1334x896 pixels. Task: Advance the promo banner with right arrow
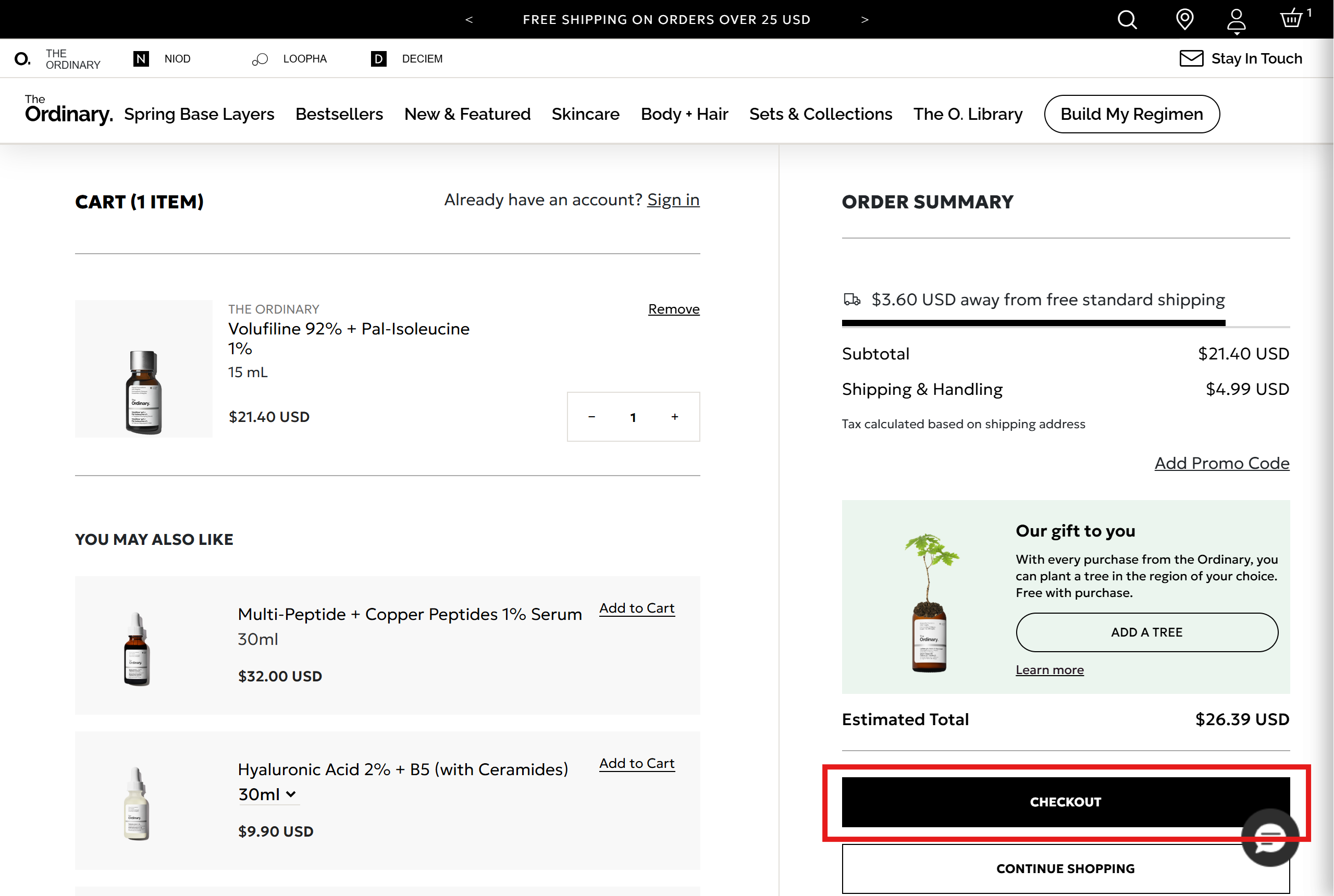click(x=865, y=19)
